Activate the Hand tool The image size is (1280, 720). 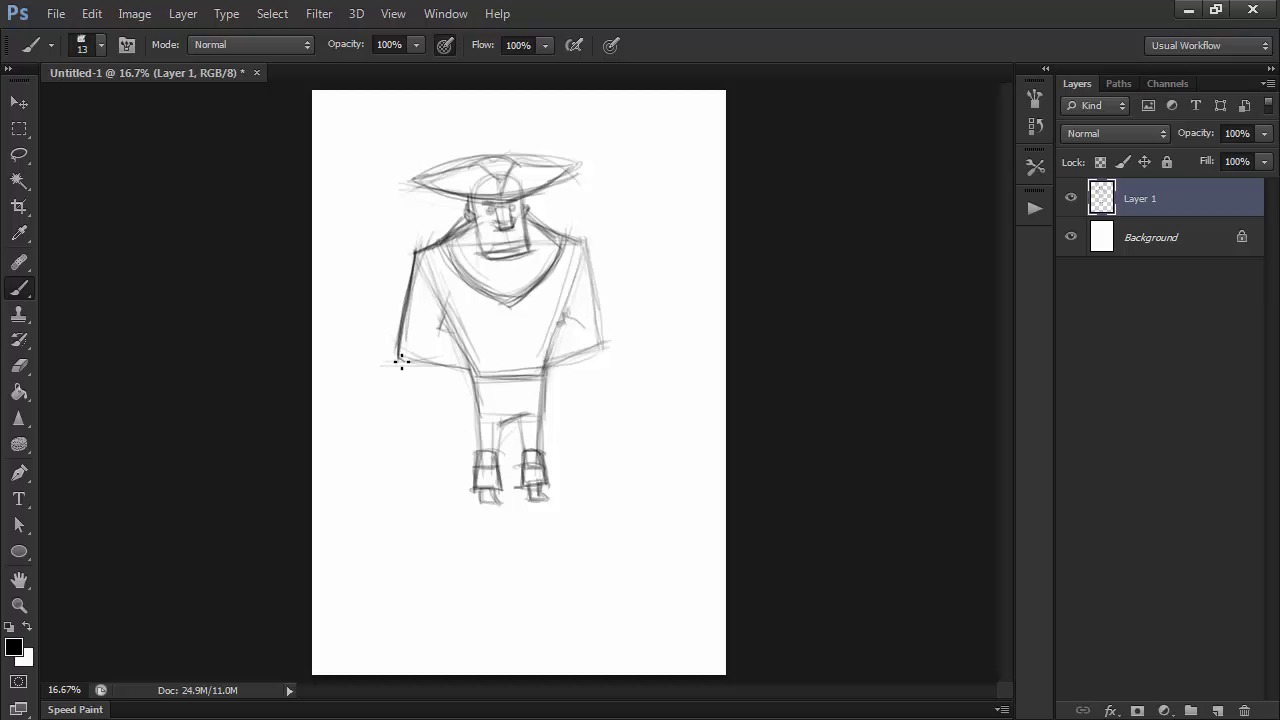click(19, 579)
